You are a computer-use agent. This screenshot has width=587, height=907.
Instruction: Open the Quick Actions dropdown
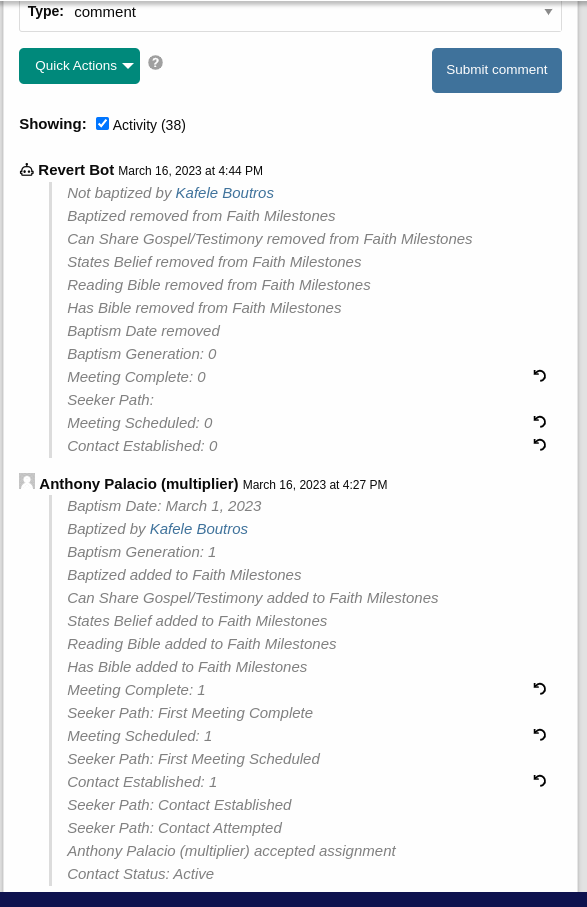pos(79,66)
